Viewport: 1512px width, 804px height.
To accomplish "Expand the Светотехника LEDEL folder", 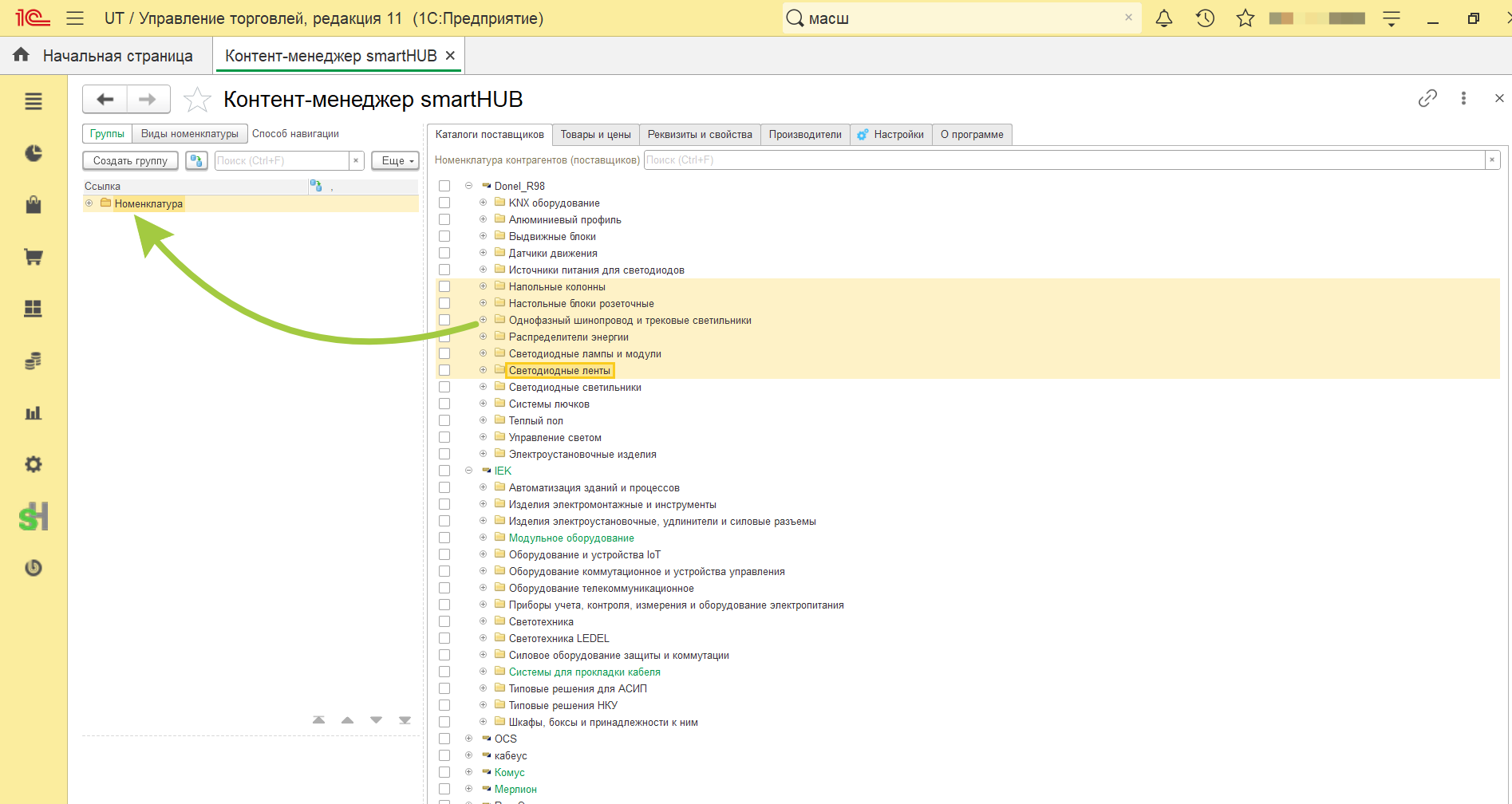I will 483,638.
